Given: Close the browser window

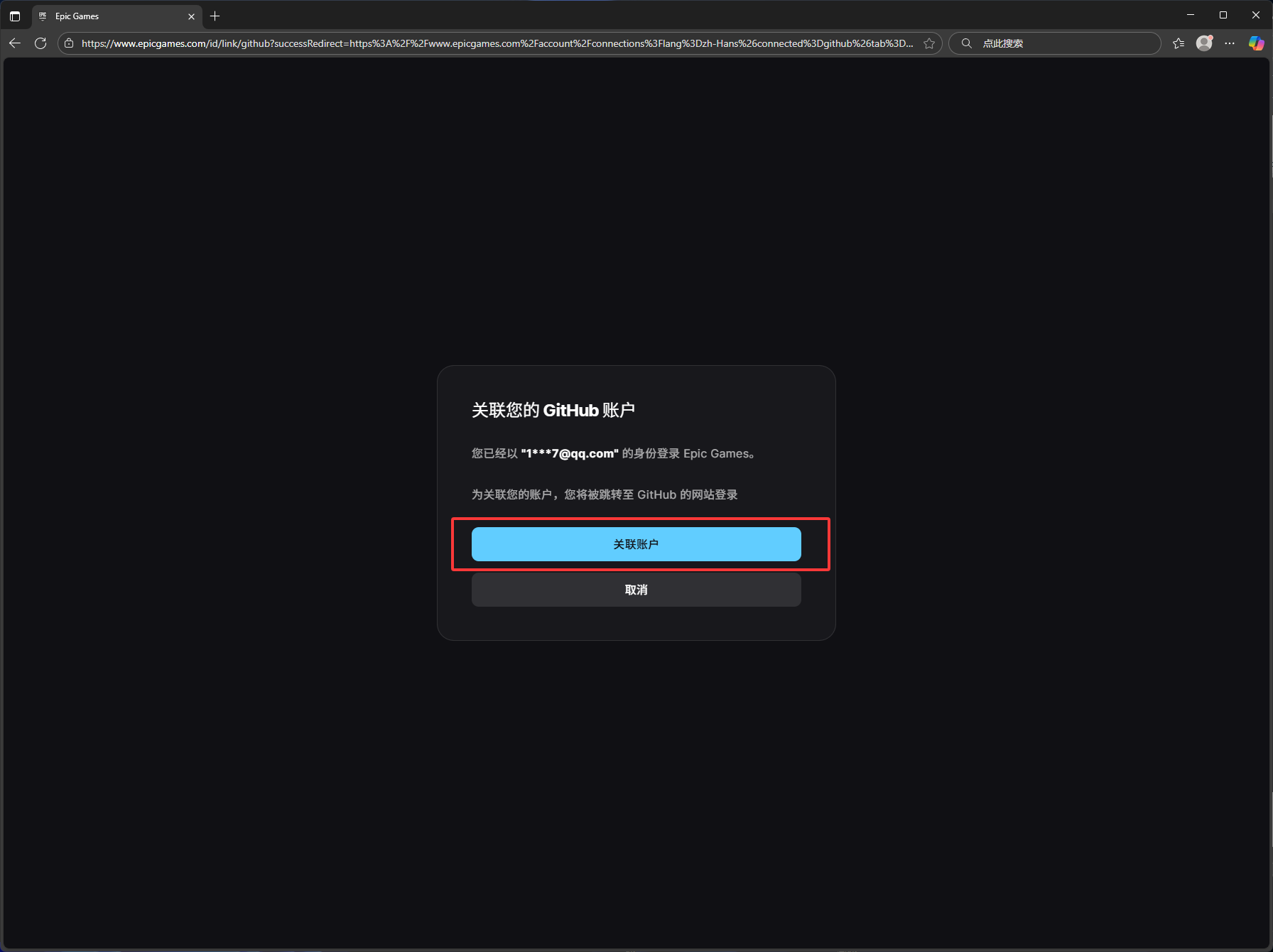Looking at the screenshot, I should point(1256,15).
